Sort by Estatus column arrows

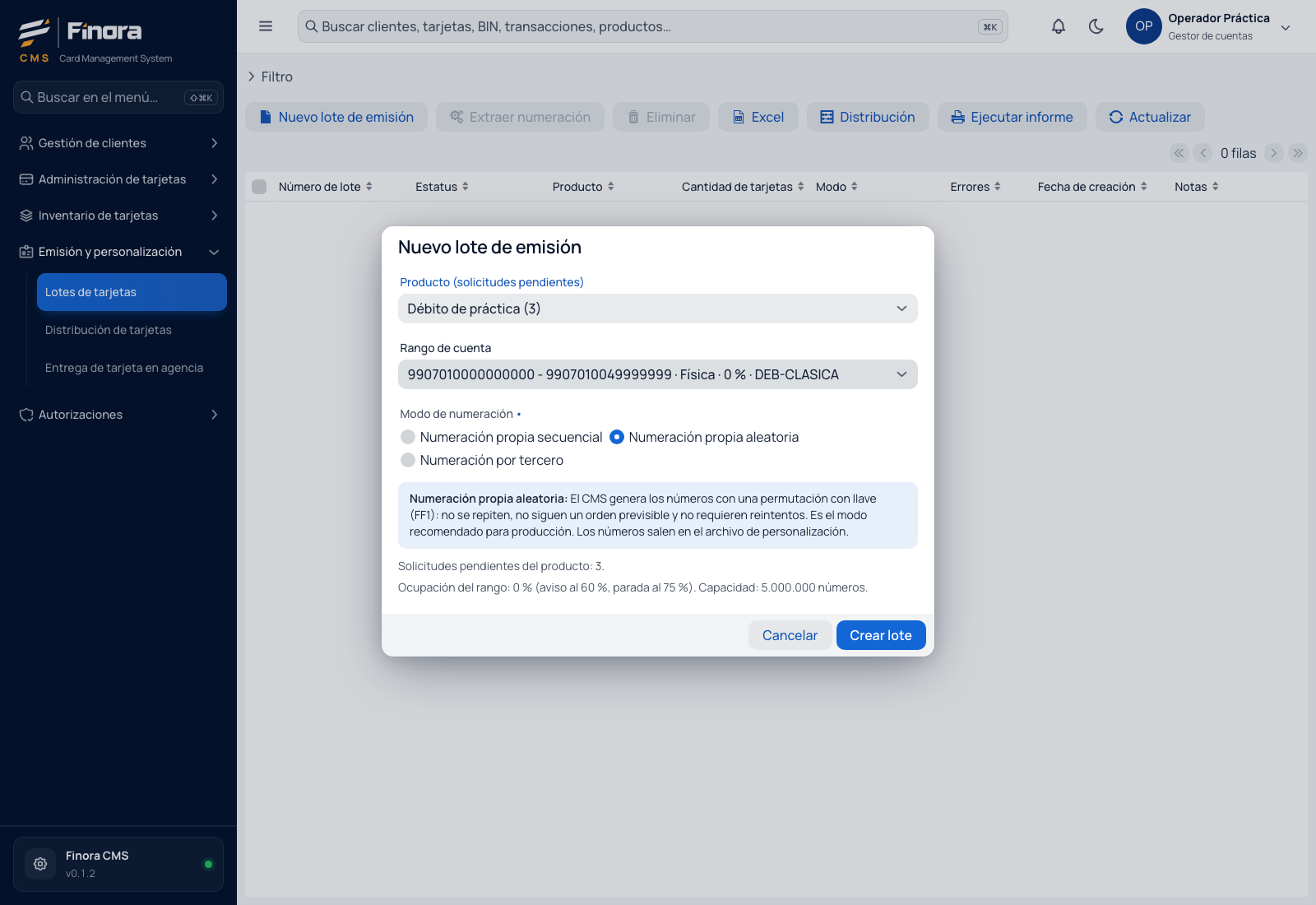[x=466, y=187]
